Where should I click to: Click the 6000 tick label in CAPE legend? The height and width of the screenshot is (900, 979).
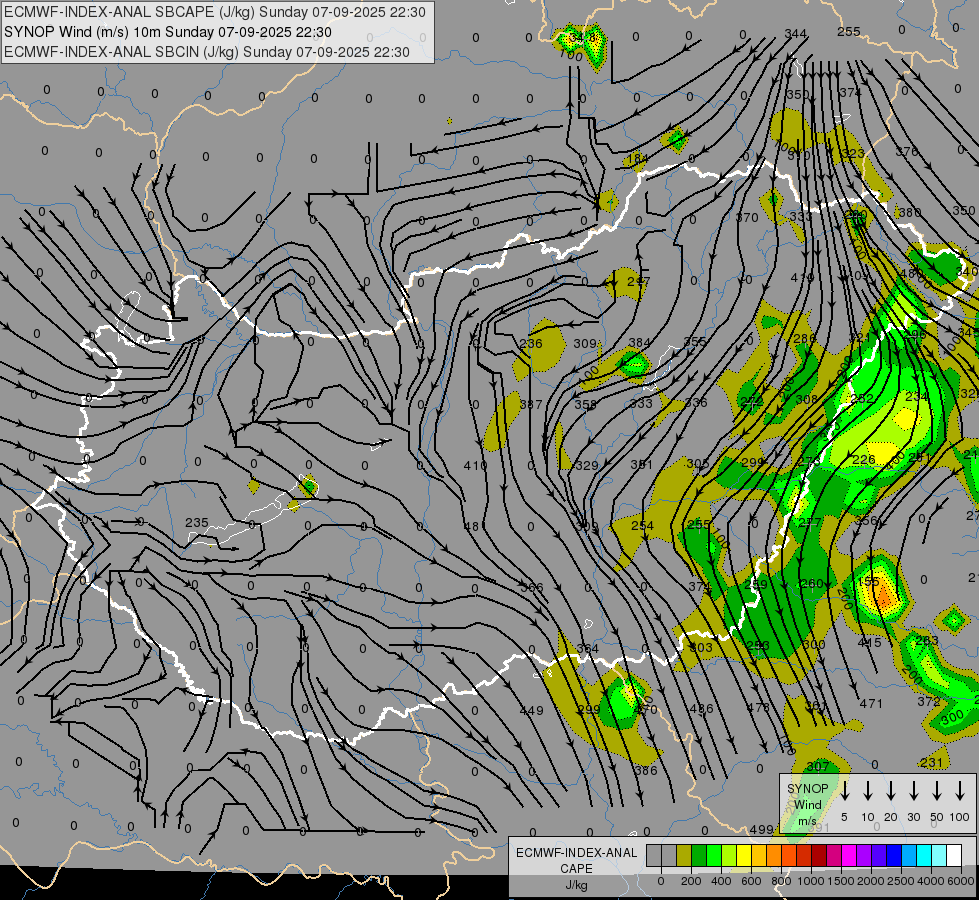(x=960, y=881)
